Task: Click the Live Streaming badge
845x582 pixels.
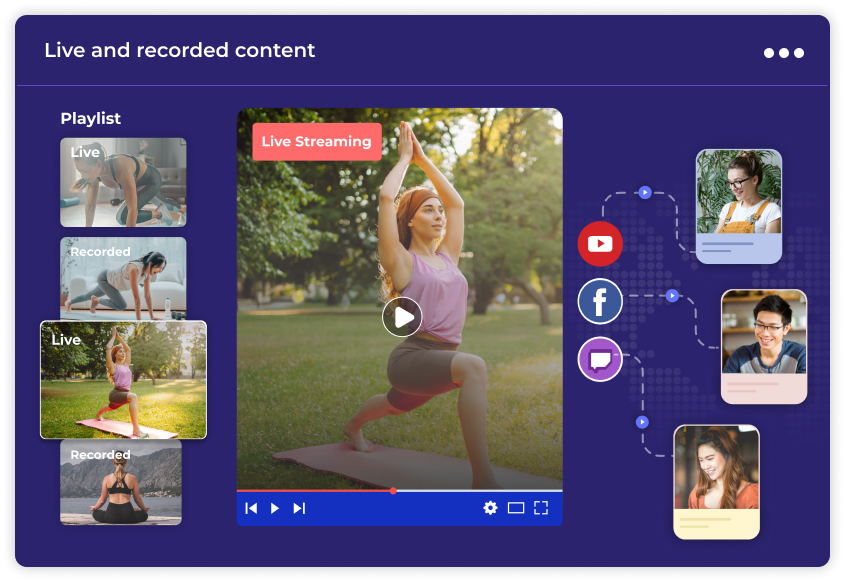Action: pyautogui.click(x=316, y=142)
